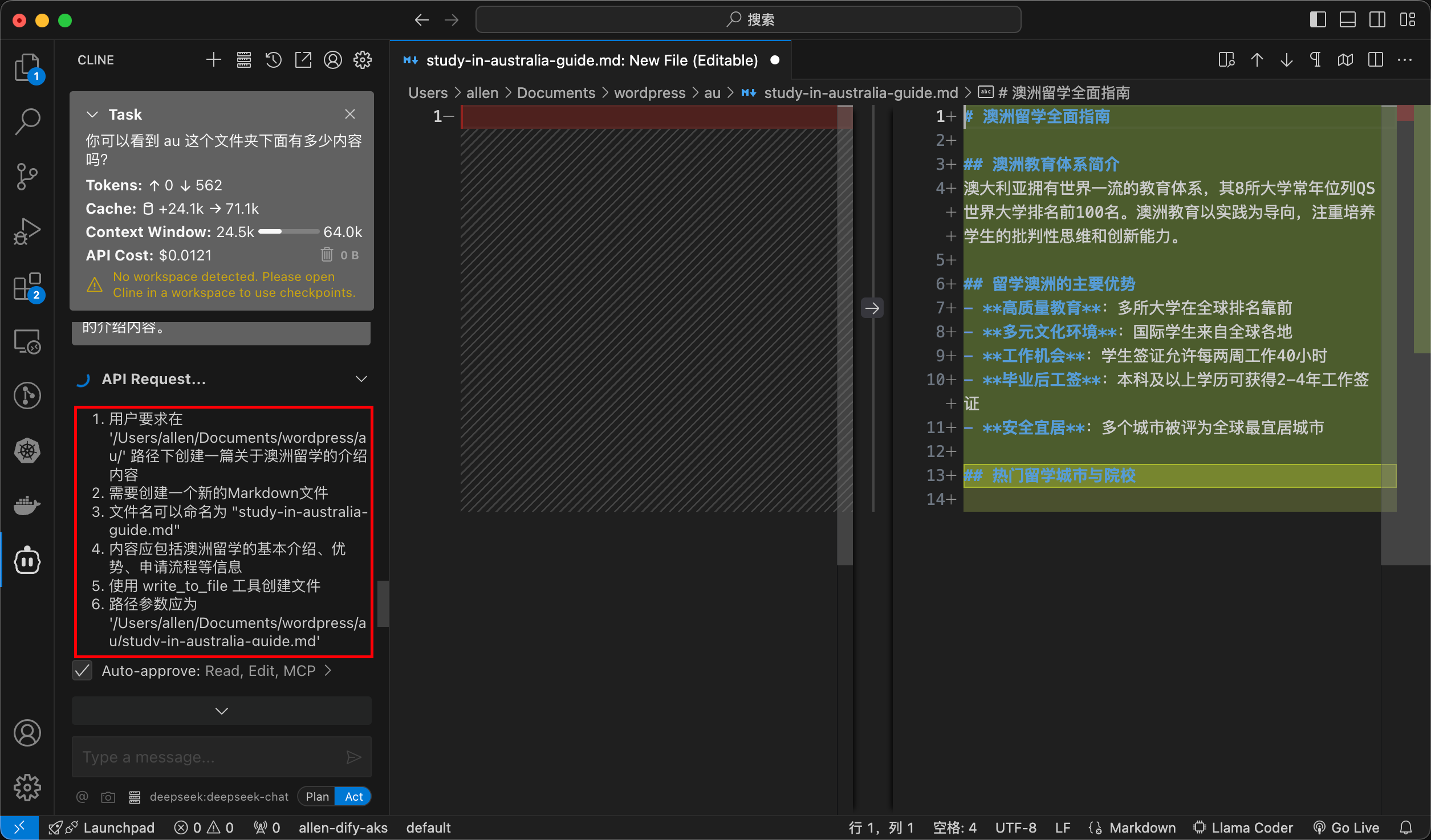
Task: Open the Source Control view
Action: 27,177
